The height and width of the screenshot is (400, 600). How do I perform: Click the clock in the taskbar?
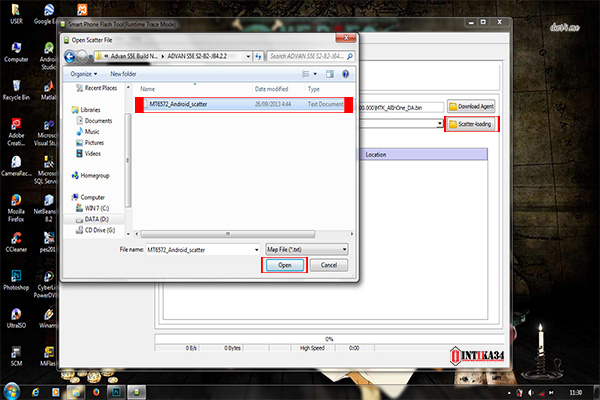click(x=576, y=393)
